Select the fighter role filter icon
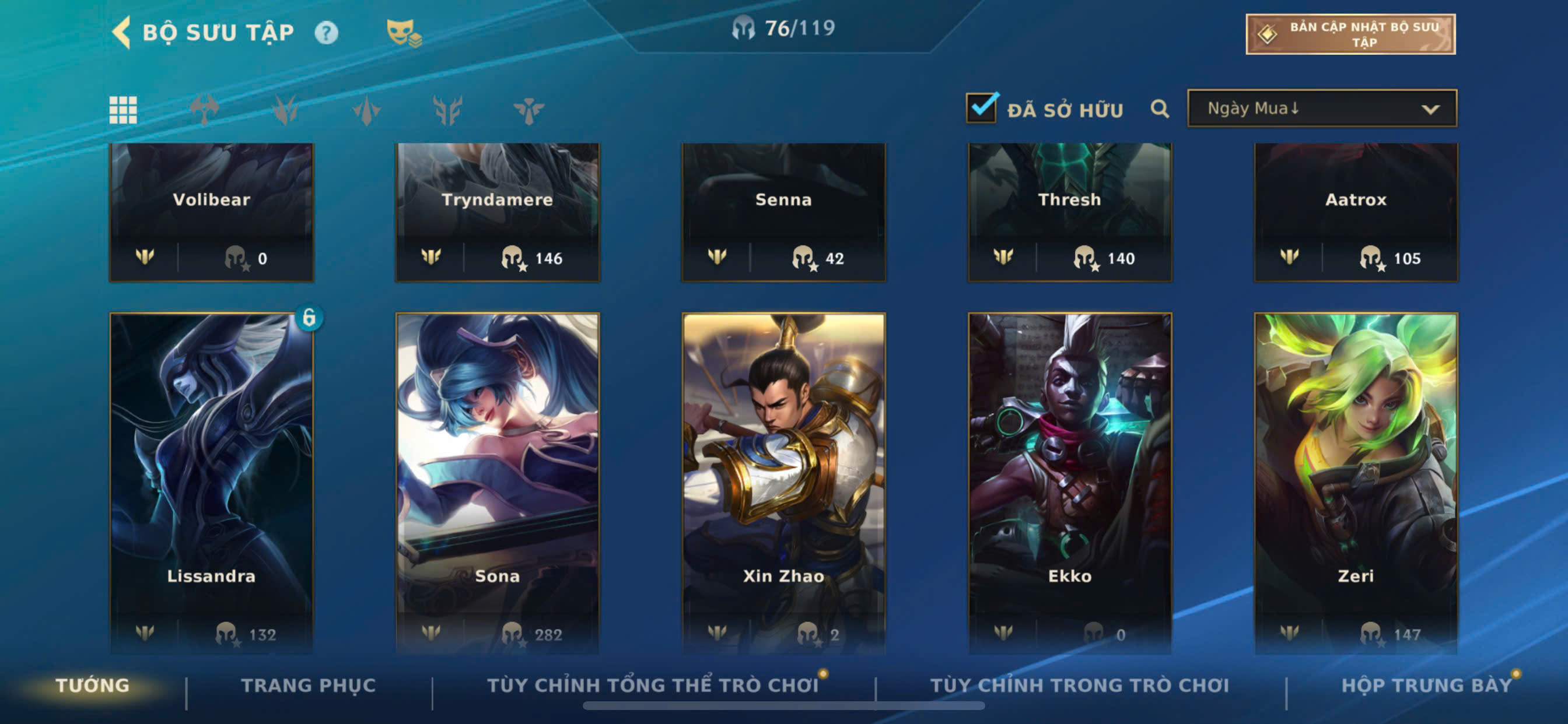The height and width of the screenshot is (724, 1568). pos(204,110)
